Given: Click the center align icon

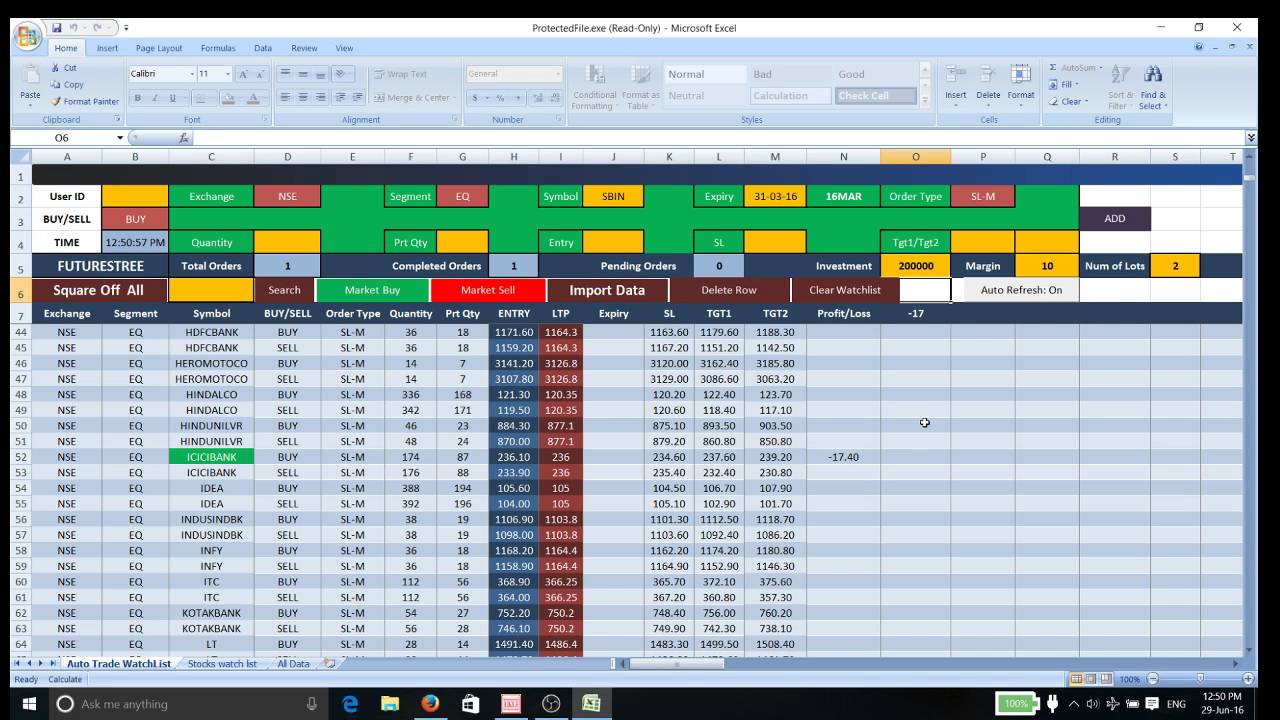Looking at the screenshot, I should 304,97.
